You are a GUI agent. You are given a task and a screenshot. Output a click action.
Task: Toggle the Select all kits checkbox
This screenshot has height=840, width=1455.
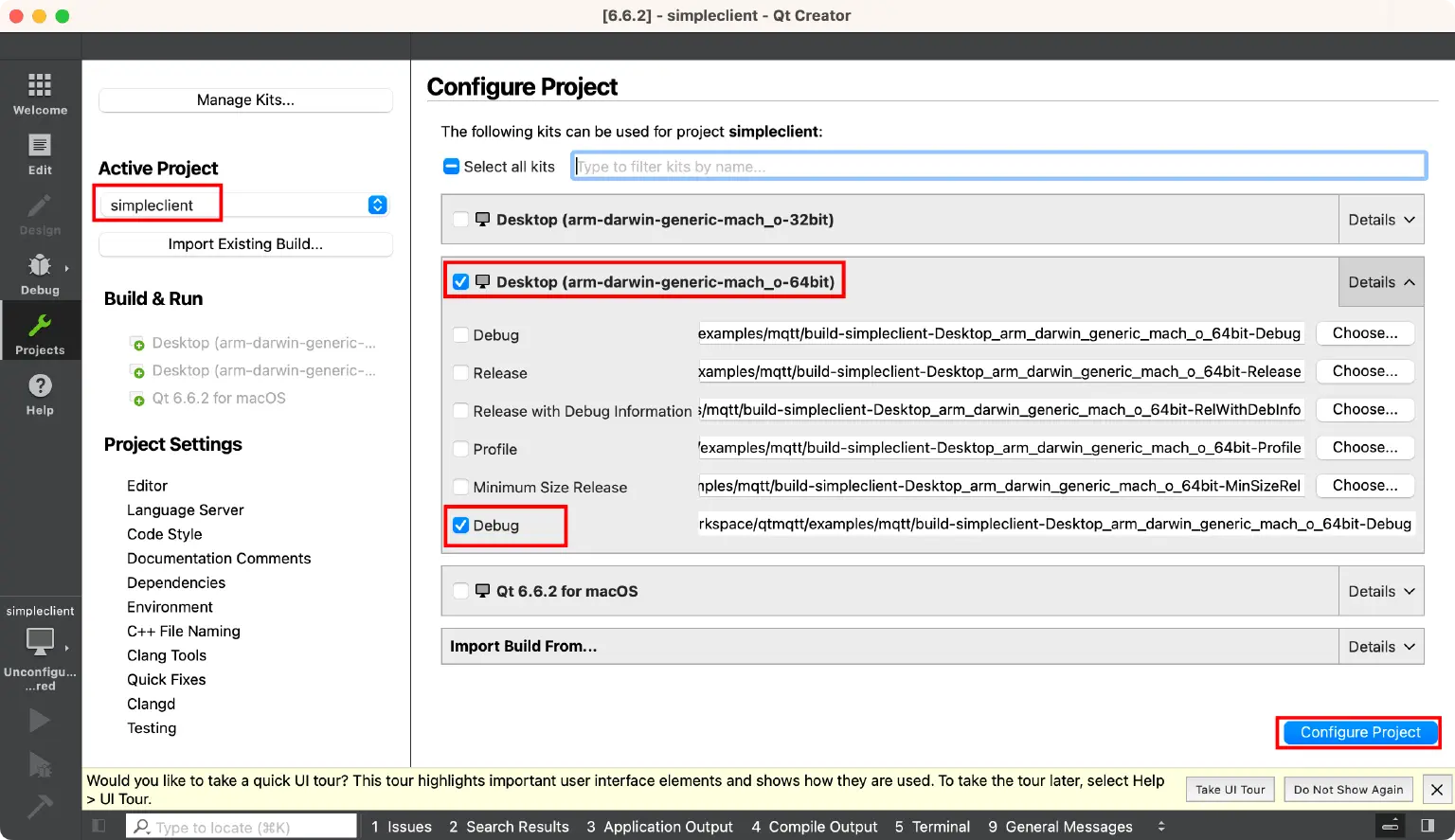(452, 167)
